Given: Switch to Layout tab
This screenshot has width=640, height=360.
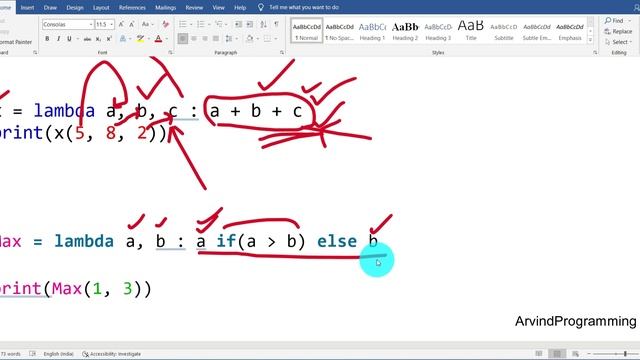Looking at the screenshot, I should (101, 7).
